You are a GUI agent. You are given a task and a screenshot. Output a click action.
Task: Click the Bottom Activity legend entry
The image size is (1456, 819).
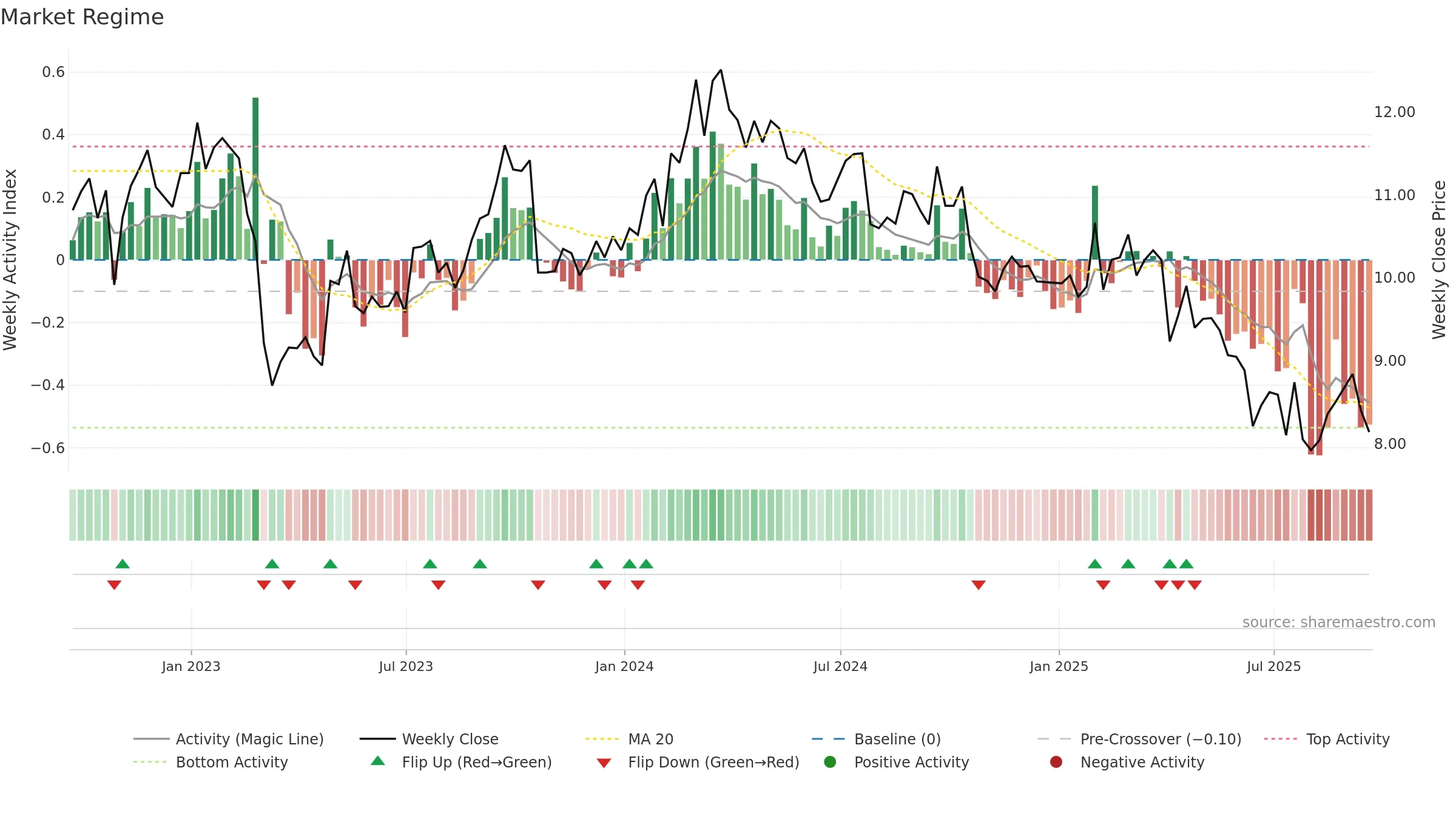coord(211,762)
